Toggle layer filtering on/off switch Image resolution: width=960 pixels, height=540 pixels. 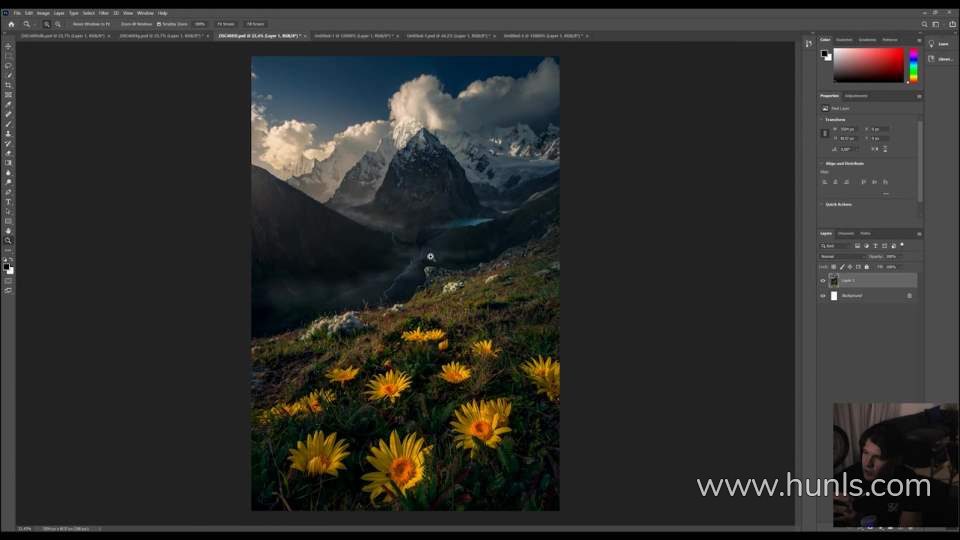[902, 245]
